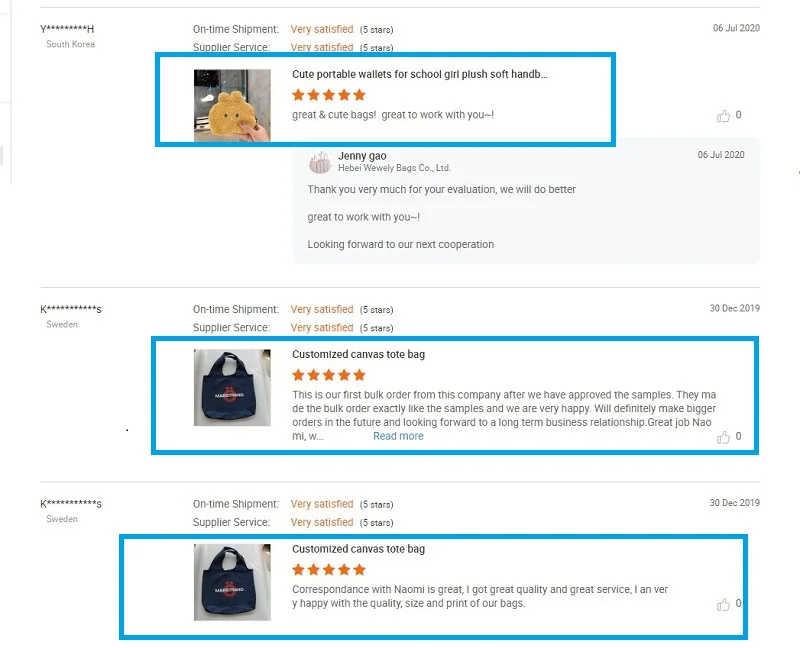Click Hebei Wewely Bags Co., Ltd. company name
Viewport: 800px width, 648px height.
[394, 168]
